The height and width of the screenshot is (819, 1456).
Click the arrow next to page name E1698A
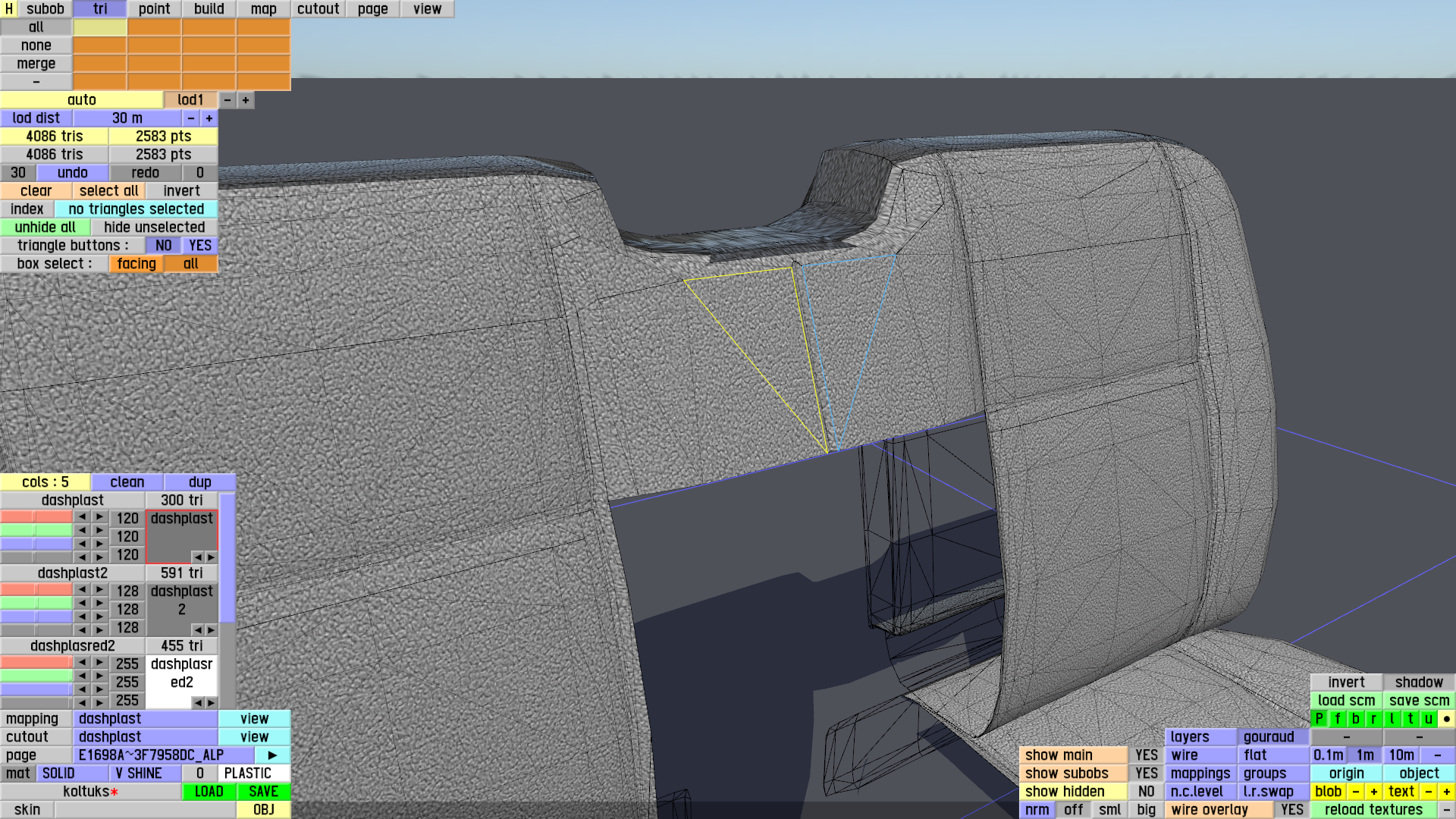(x=272, y=755)
